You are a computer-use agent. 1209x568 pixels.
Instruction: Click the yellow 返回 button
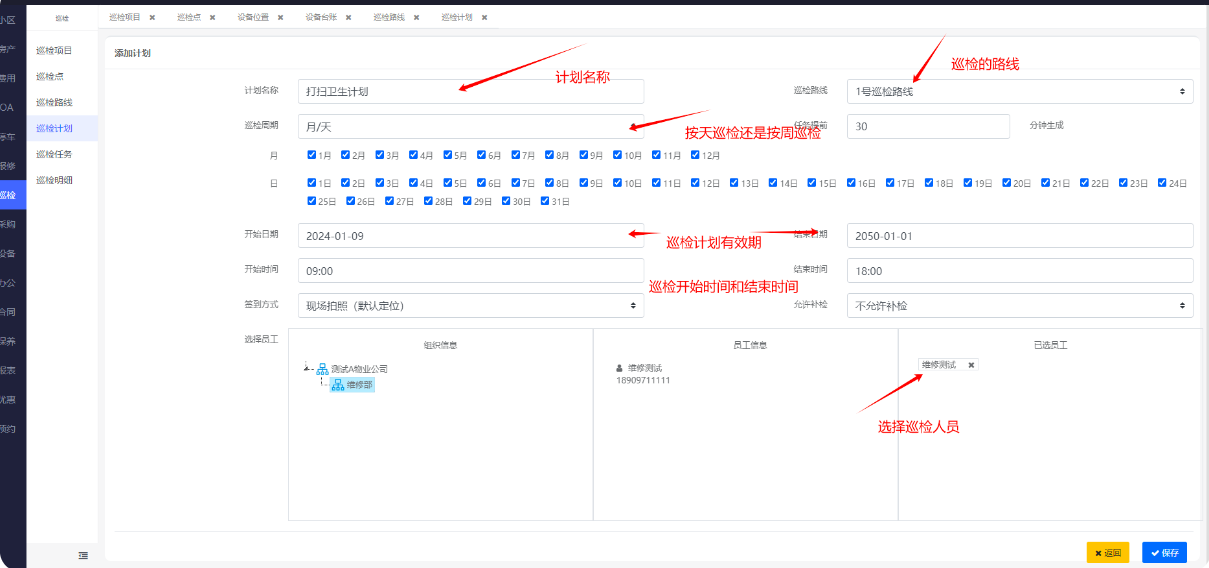click(1108, 552)
